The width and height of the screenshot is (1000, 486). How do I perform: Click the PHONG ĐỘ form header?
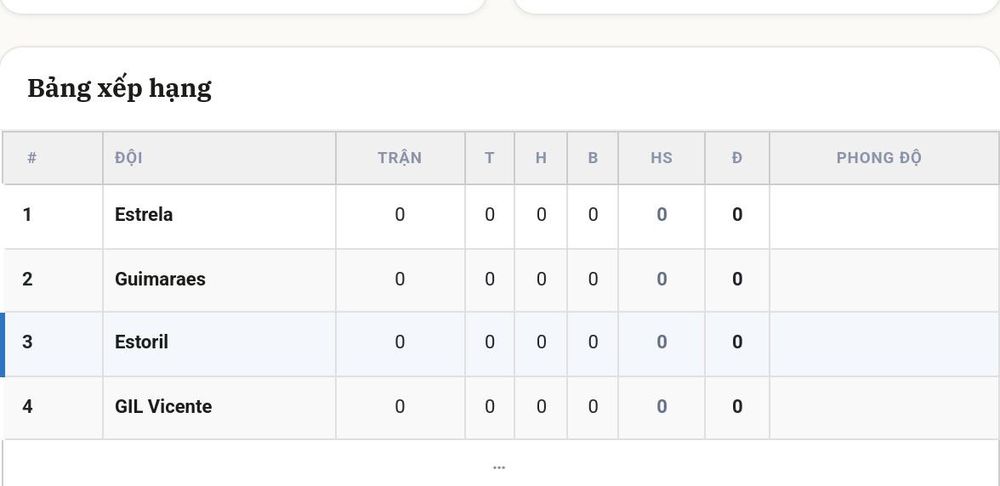[x=879, y=158]
